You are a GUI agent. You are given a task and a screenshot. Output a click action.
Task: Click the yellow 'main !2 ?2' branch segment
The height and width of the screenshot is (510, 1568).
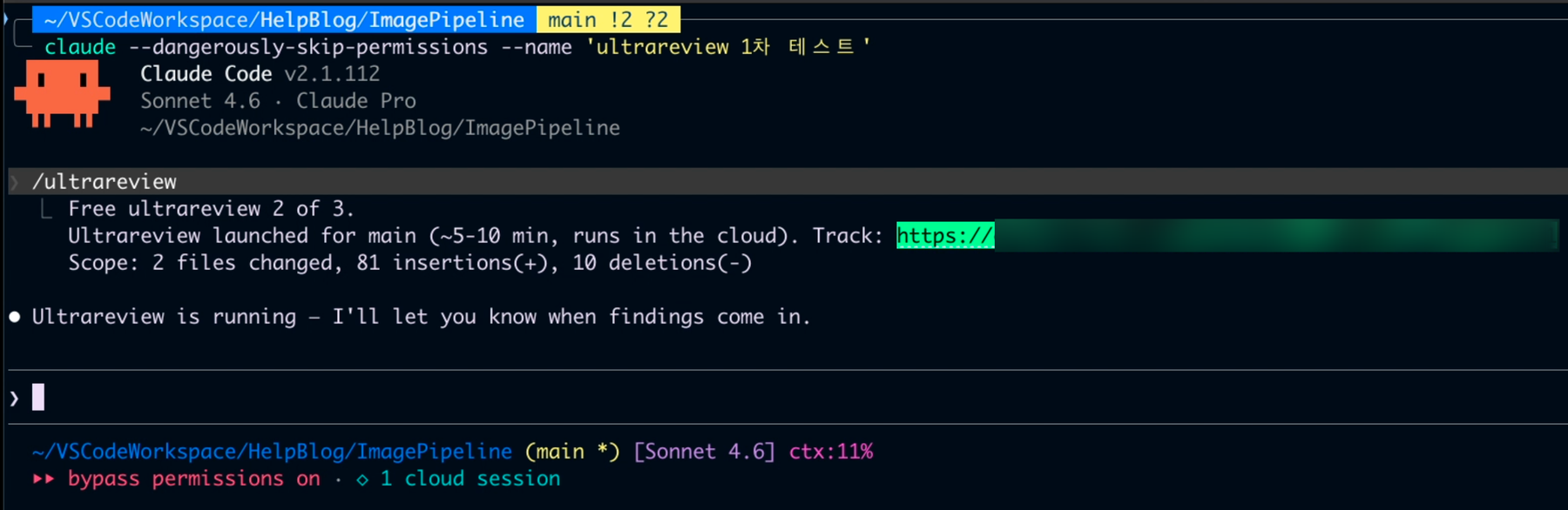[608, 19]
